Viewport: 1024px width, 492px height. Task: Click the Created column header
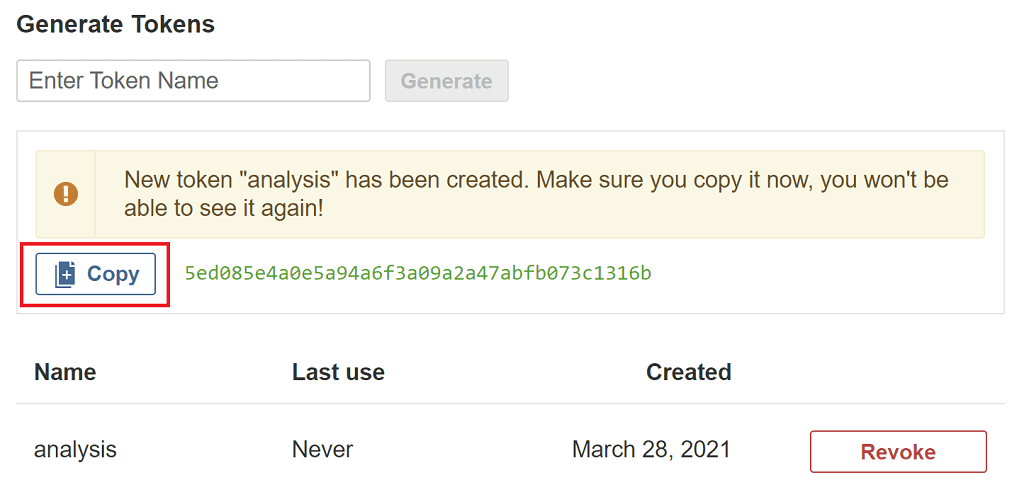pyautogui.click(x=688, y=372)
